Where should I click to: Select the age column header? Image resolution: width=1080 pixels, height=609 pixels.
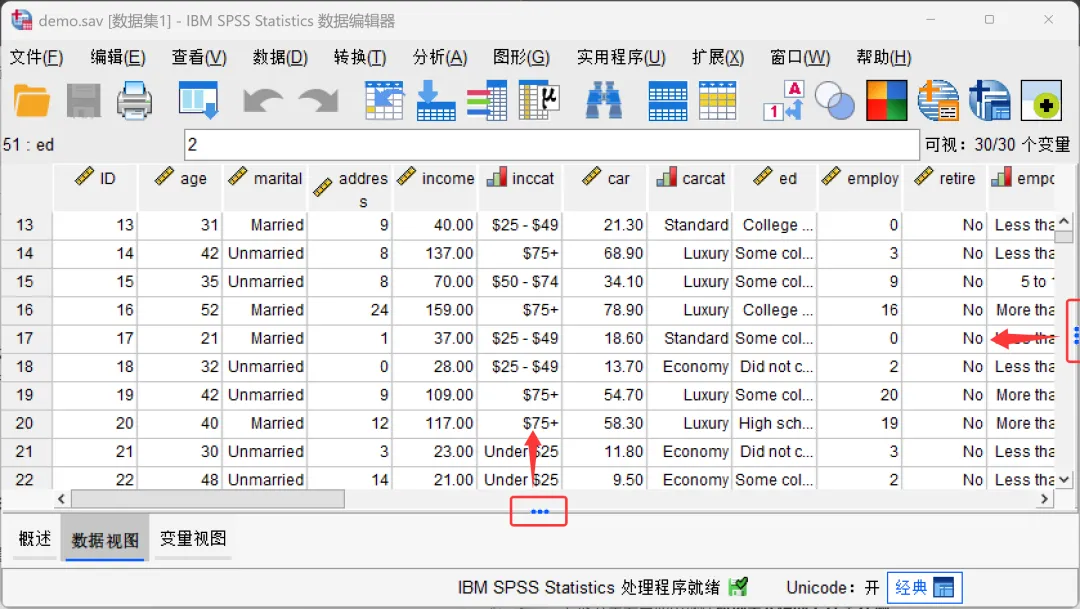pos(180,187)
